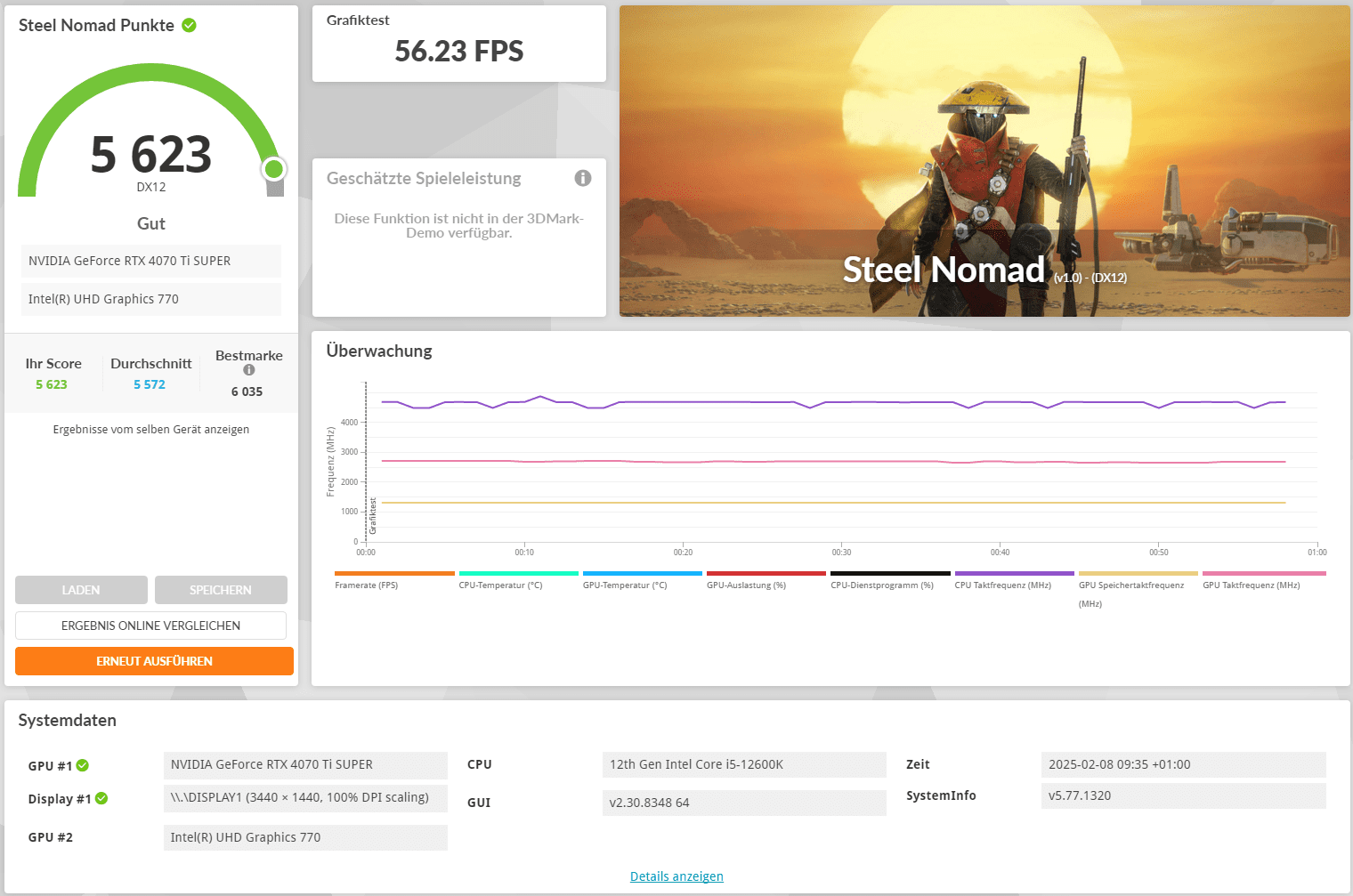Click the Überwachung heading
The width and height of the screenshot is (1353, 896).
pyautogui.click(x=379, y=351)
